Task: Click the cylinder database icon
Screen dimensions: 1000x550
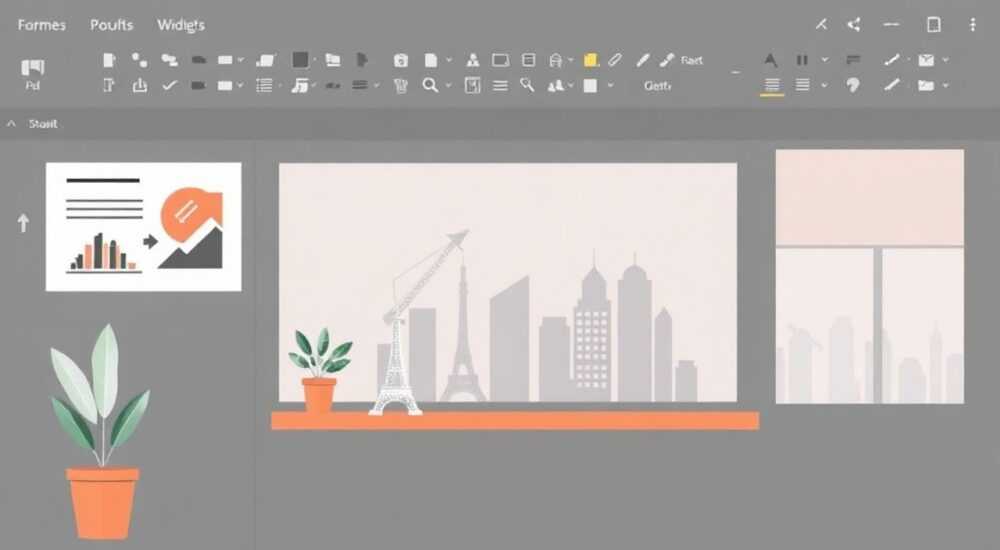Action: (529, 60)
